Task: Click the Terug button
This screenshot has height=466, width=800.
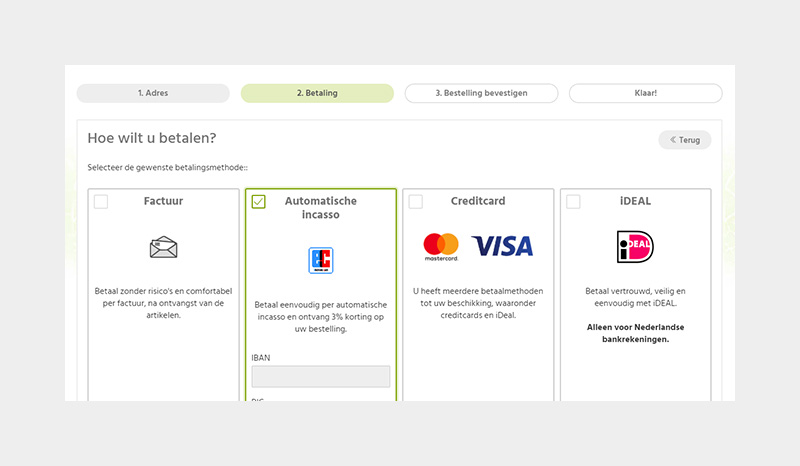Action: (685, 140)
